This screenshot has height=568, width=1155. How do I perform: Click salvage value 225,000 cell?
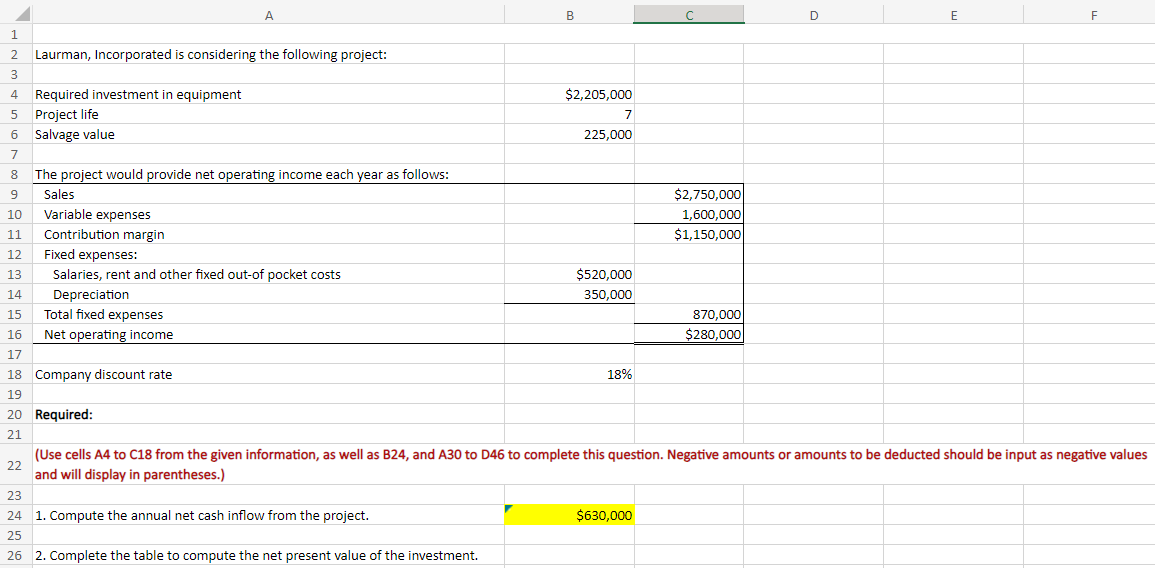(569, 135)
